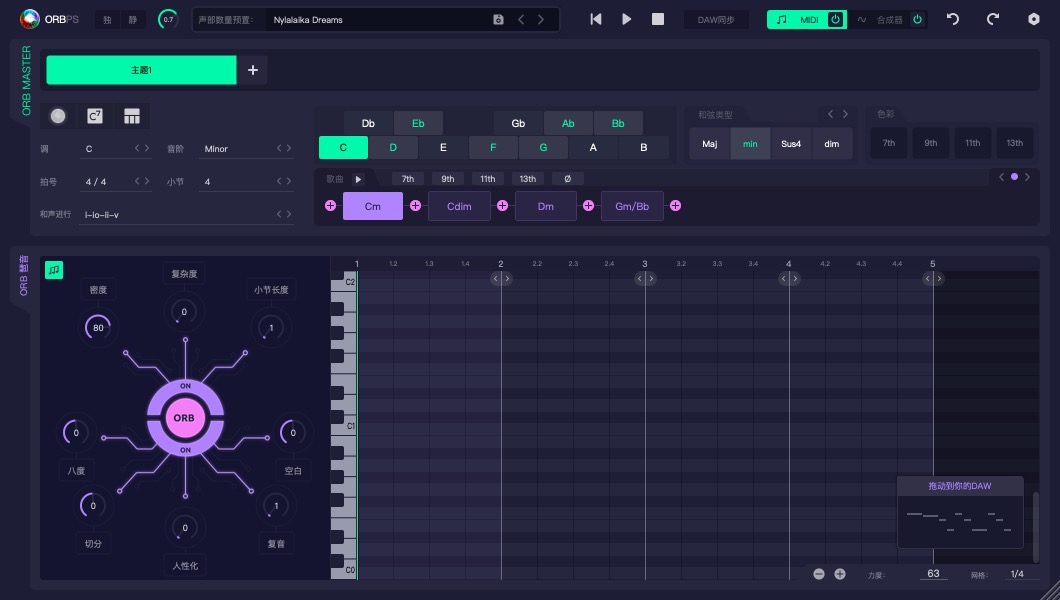Image resolution: width=1060 pixels, height=600 pixels.
Task: Select the Maj chord type
Action: (x=710, y=144)
